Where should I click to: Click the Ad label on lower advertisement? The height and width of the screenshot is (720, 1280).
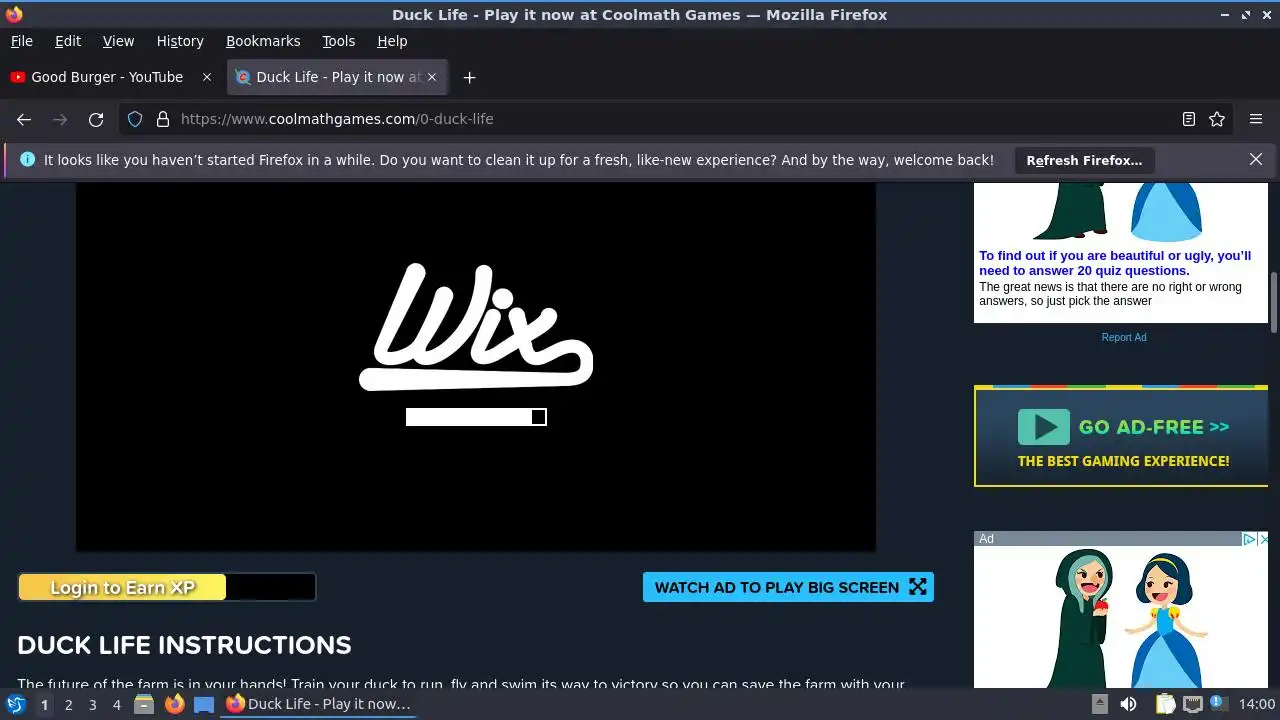pos(986,539)
